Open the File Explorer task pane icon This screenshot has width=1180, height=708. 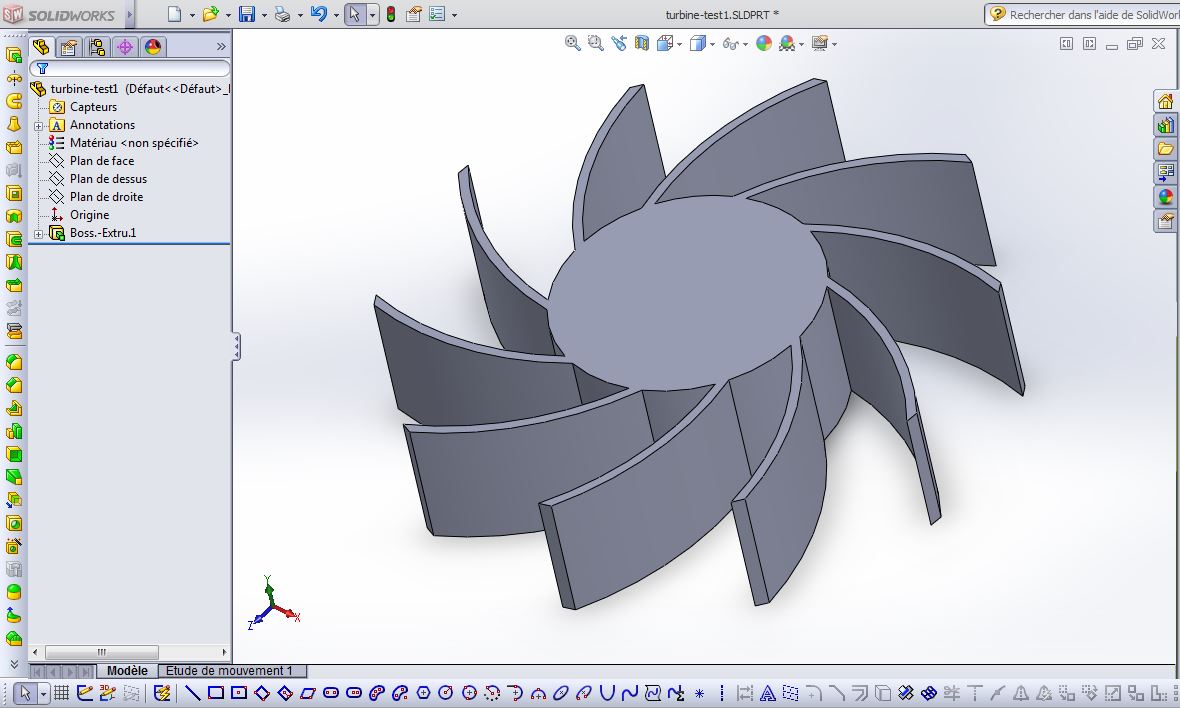click(1165, 149)
